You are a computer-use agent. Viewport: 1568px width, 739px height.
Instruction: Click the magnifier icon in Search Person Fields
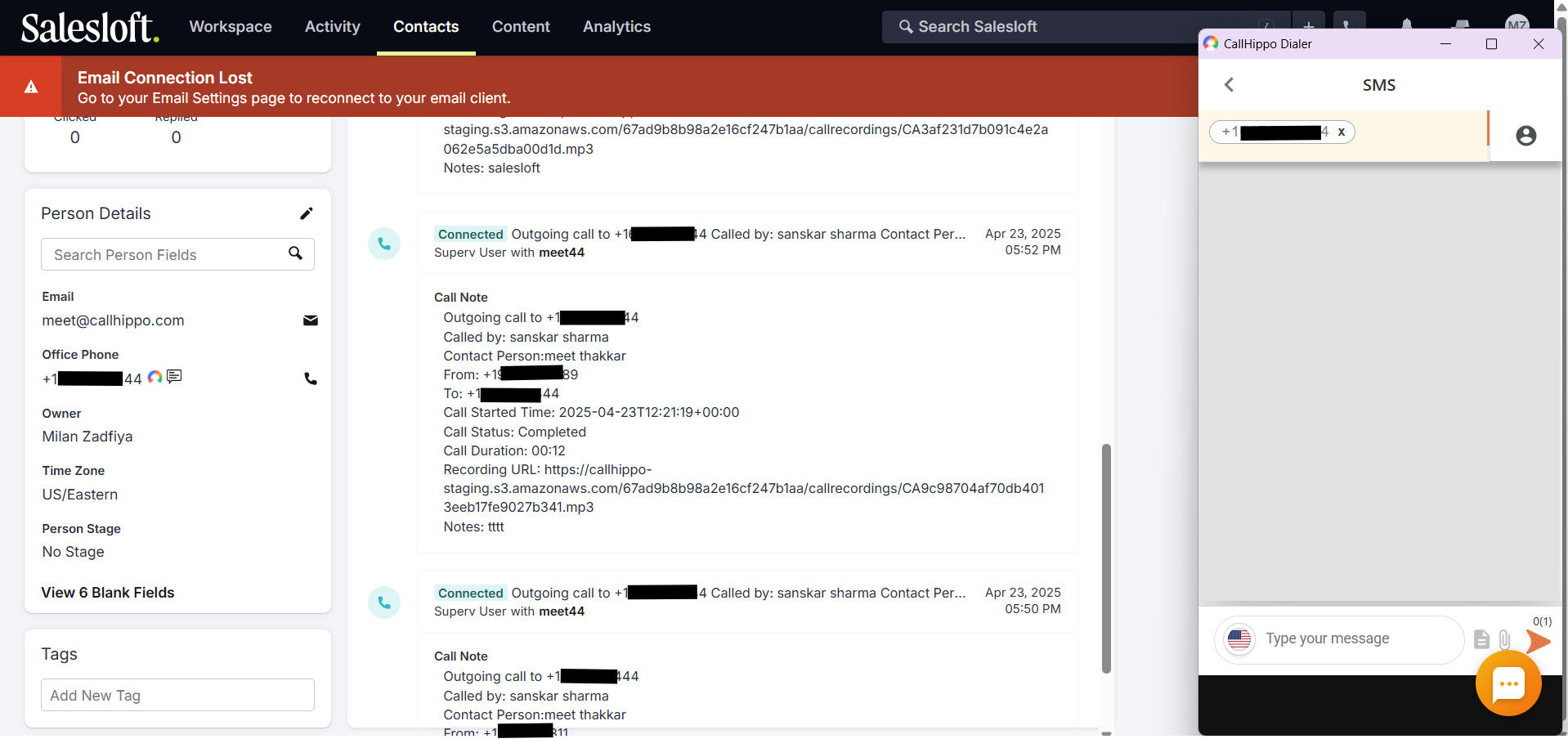point(296,253)
